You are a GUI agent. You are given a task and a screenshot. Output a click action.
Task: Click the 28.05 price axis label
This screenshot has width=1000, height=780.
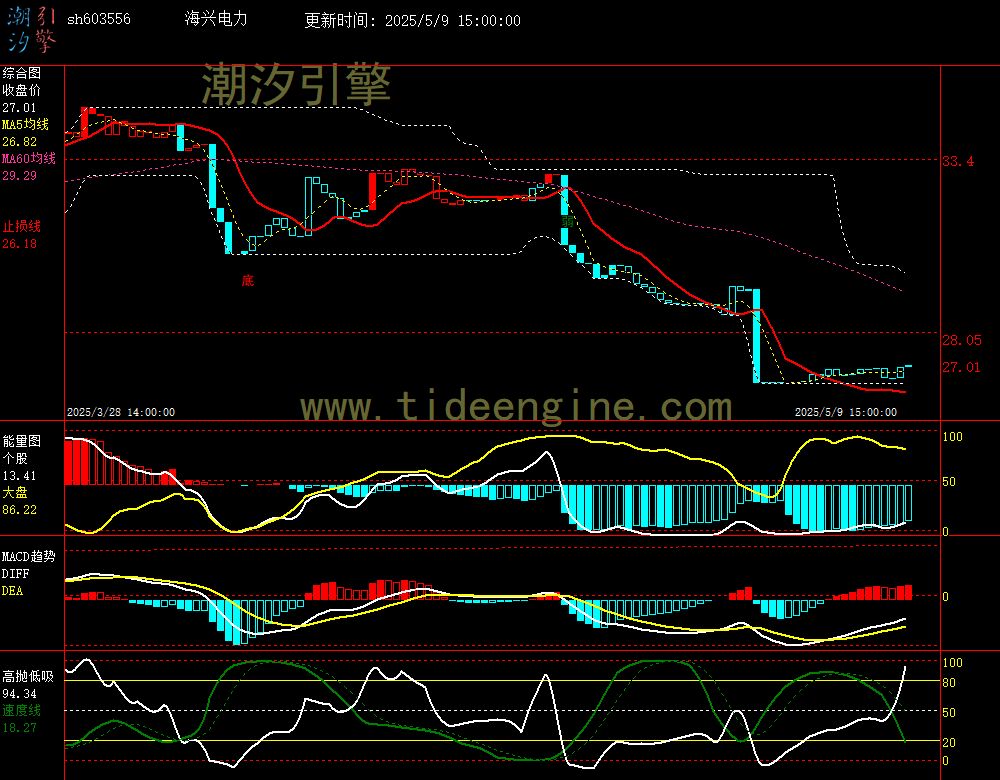click(x=962, y=340)
